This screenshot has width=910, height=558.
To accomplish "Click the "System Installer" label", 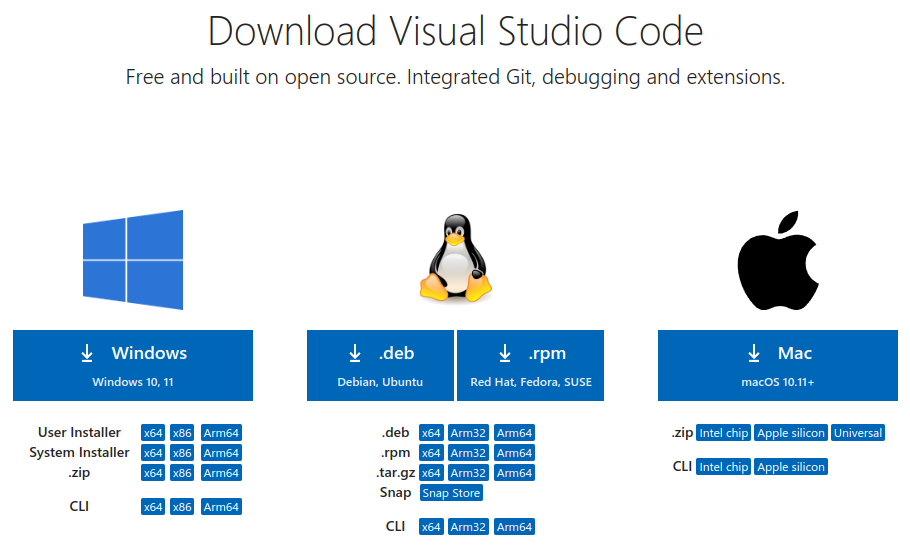I will (x=79, y=452).
